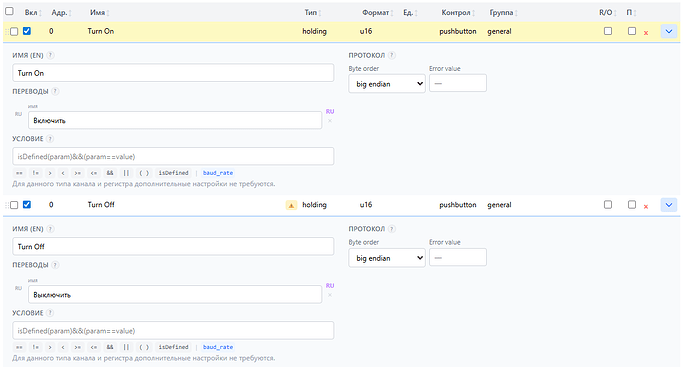Image resolution: width=689 pixels, height=367 pixels.
Task: Open help icon next to ИМЯ (EN) in Turn Off section
Action: (51, 229)
